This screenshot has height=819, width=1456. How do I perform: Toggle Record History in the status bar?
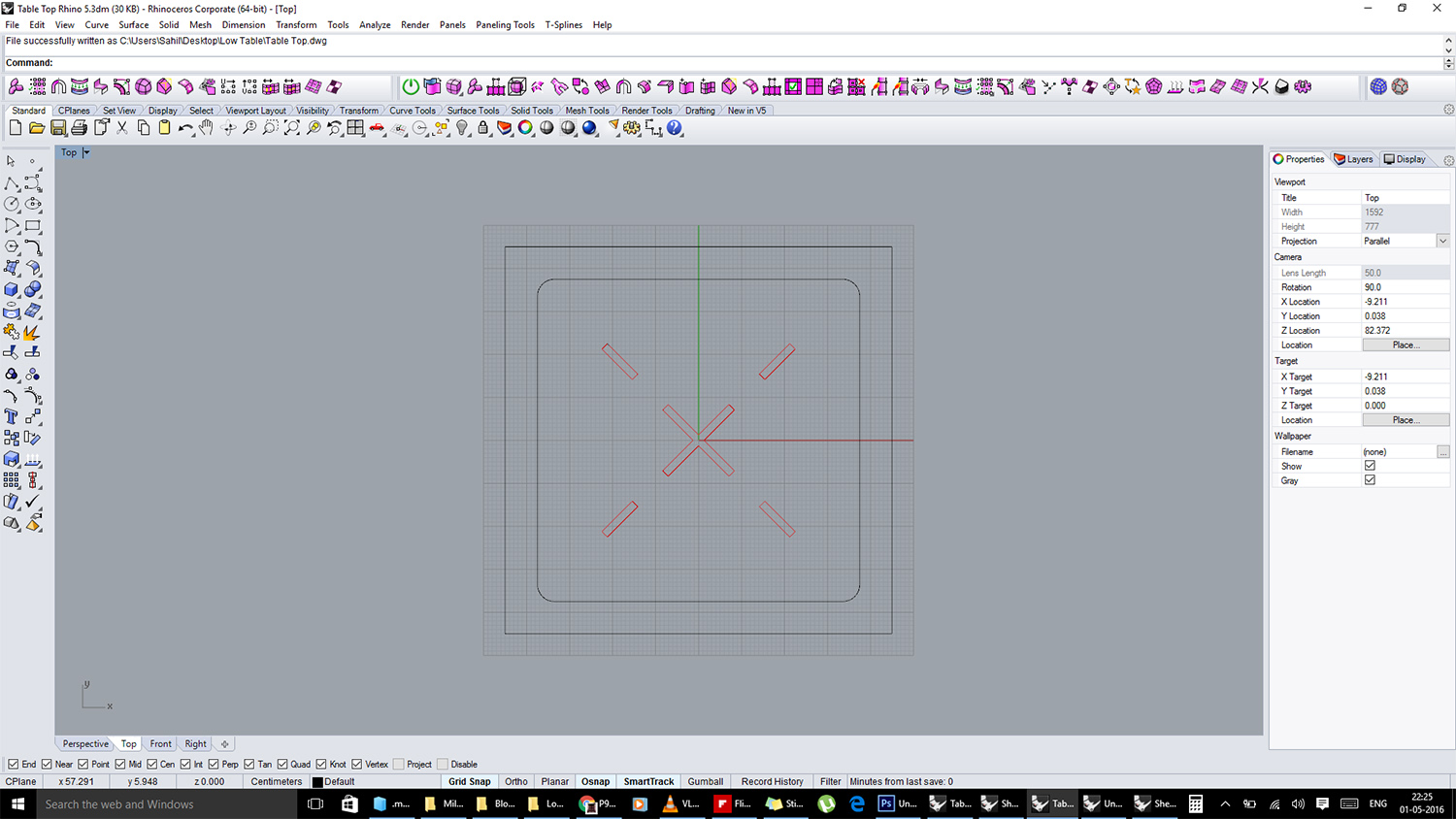tap(772, 782)
